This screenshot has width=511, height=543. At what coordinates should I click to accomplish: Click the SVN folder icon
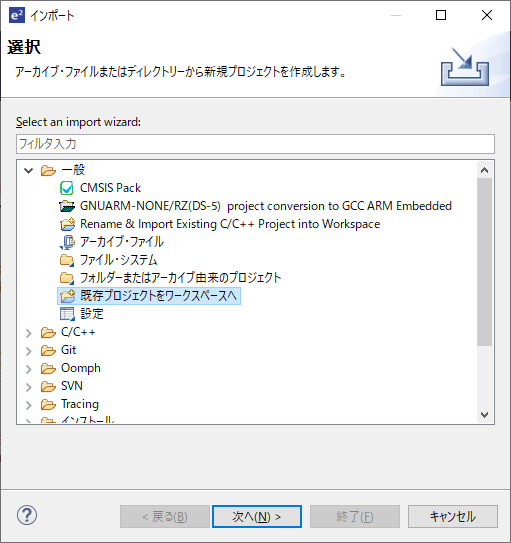(x=48, y=386)
